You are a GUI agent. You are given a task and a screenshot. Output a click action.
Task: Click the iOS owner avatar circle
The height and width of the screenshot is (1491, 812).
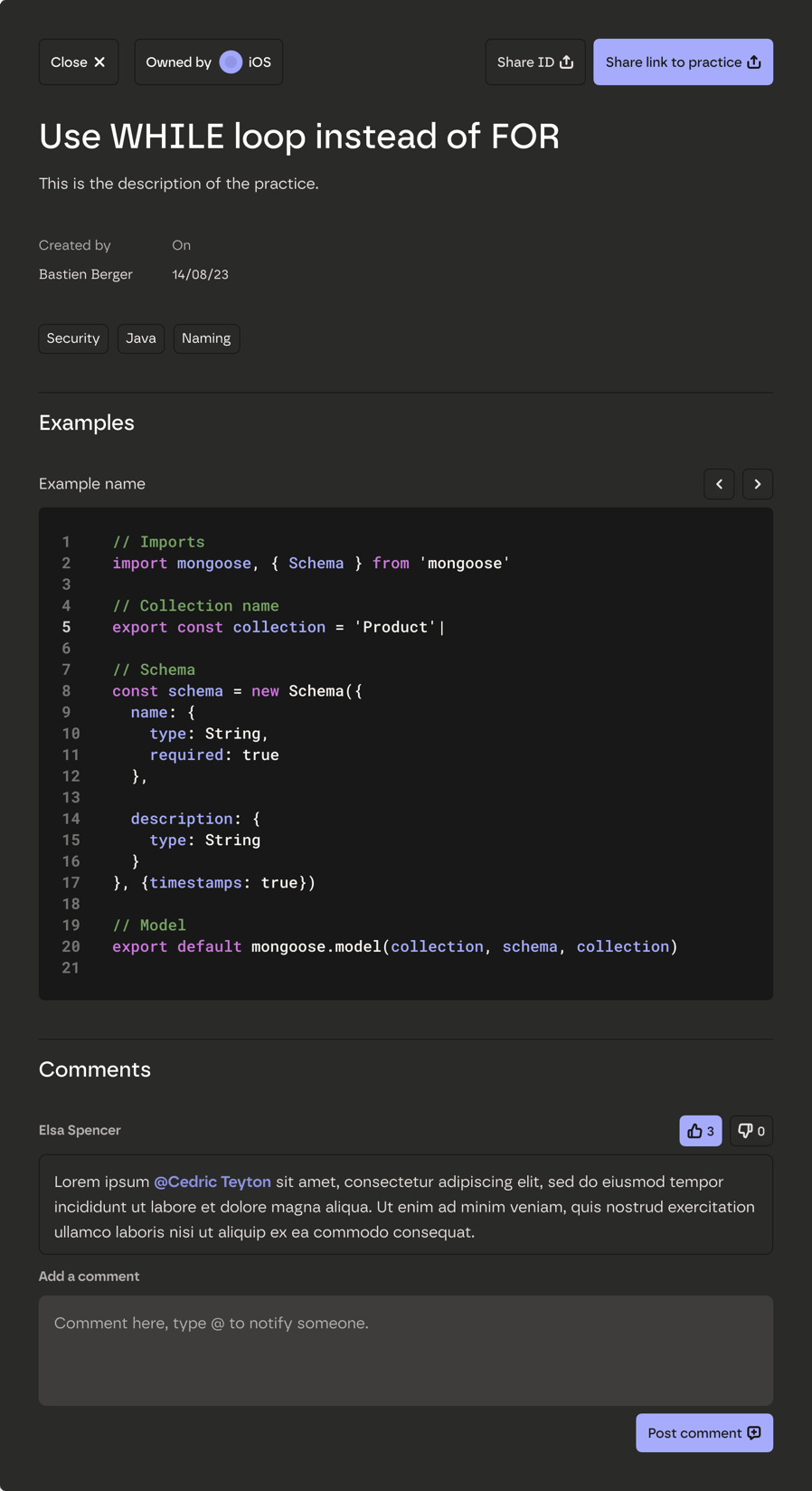click(231, 62)
